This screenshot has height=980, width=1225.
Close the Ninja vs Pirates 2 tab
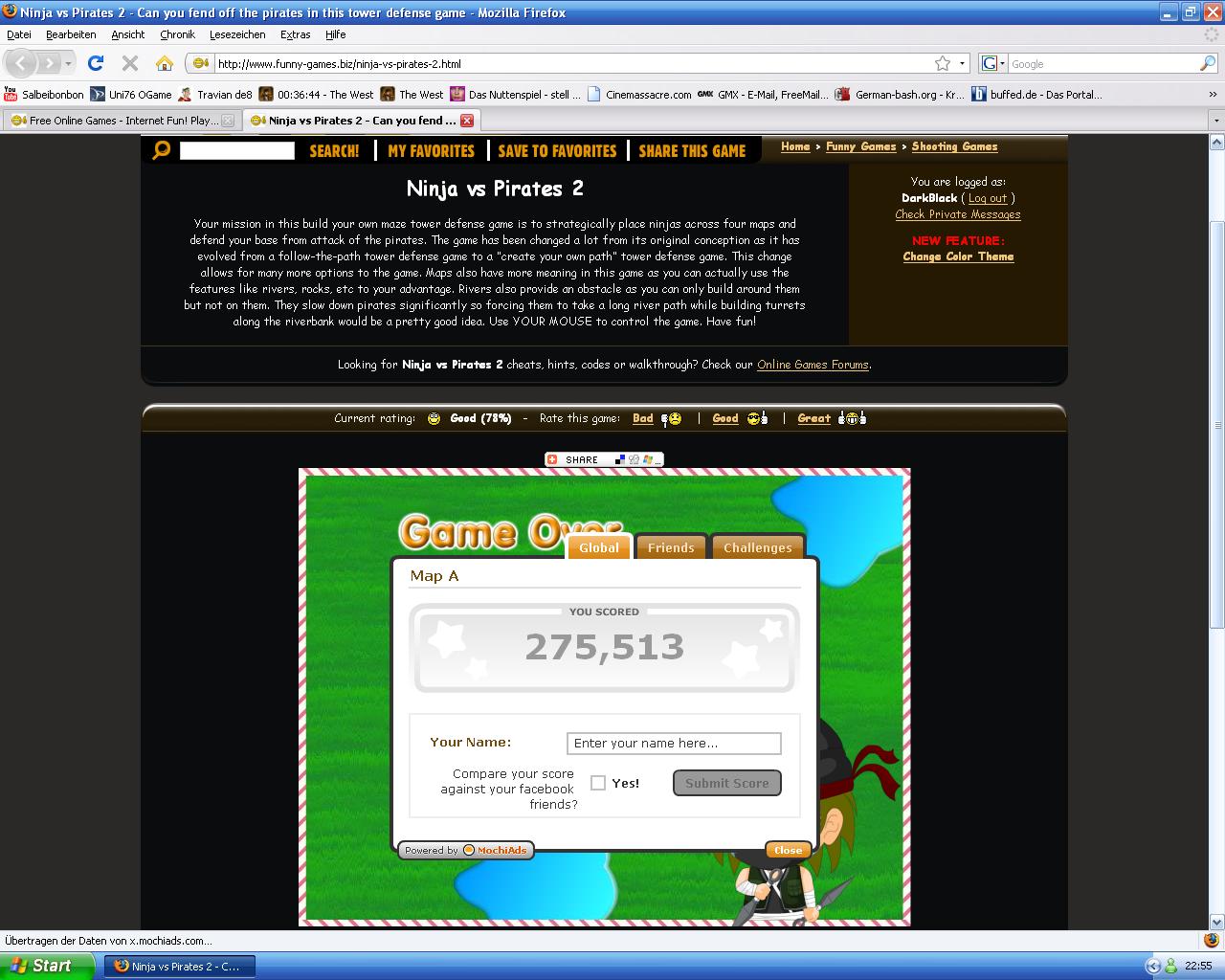pos(467,121)
